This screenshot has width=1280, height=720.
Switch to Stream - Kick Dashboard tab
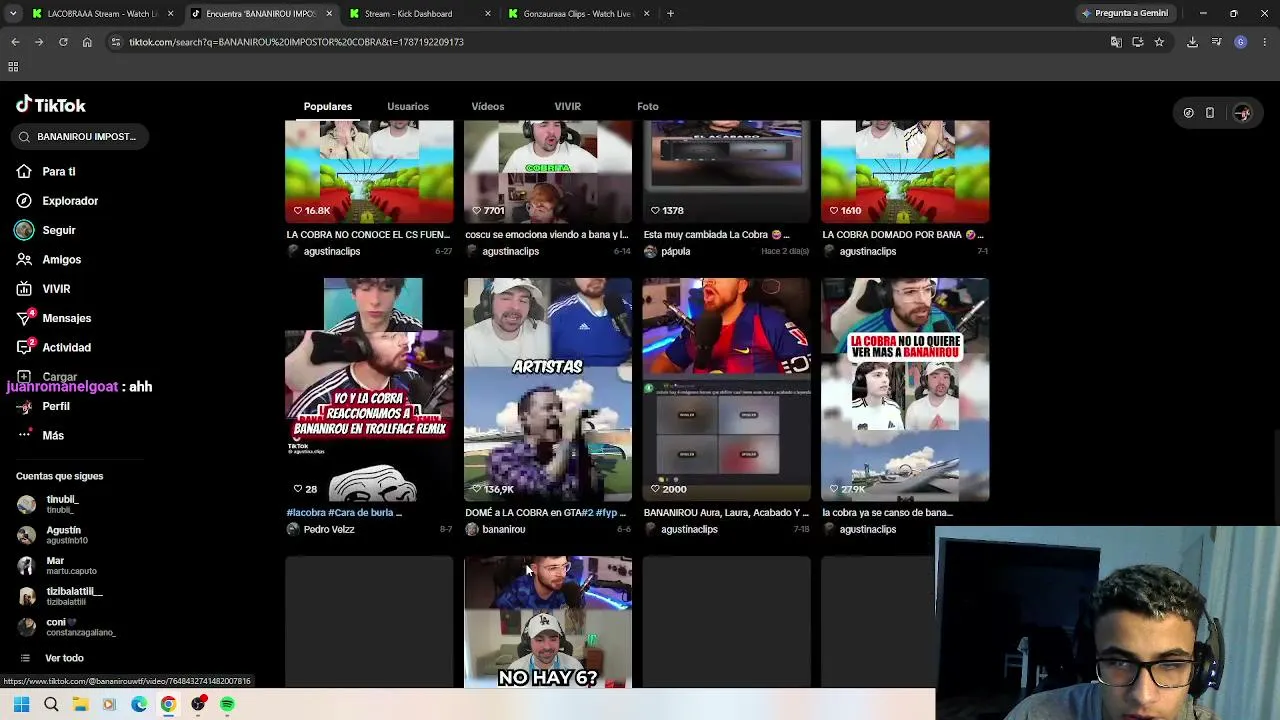[x=420, y=14]
